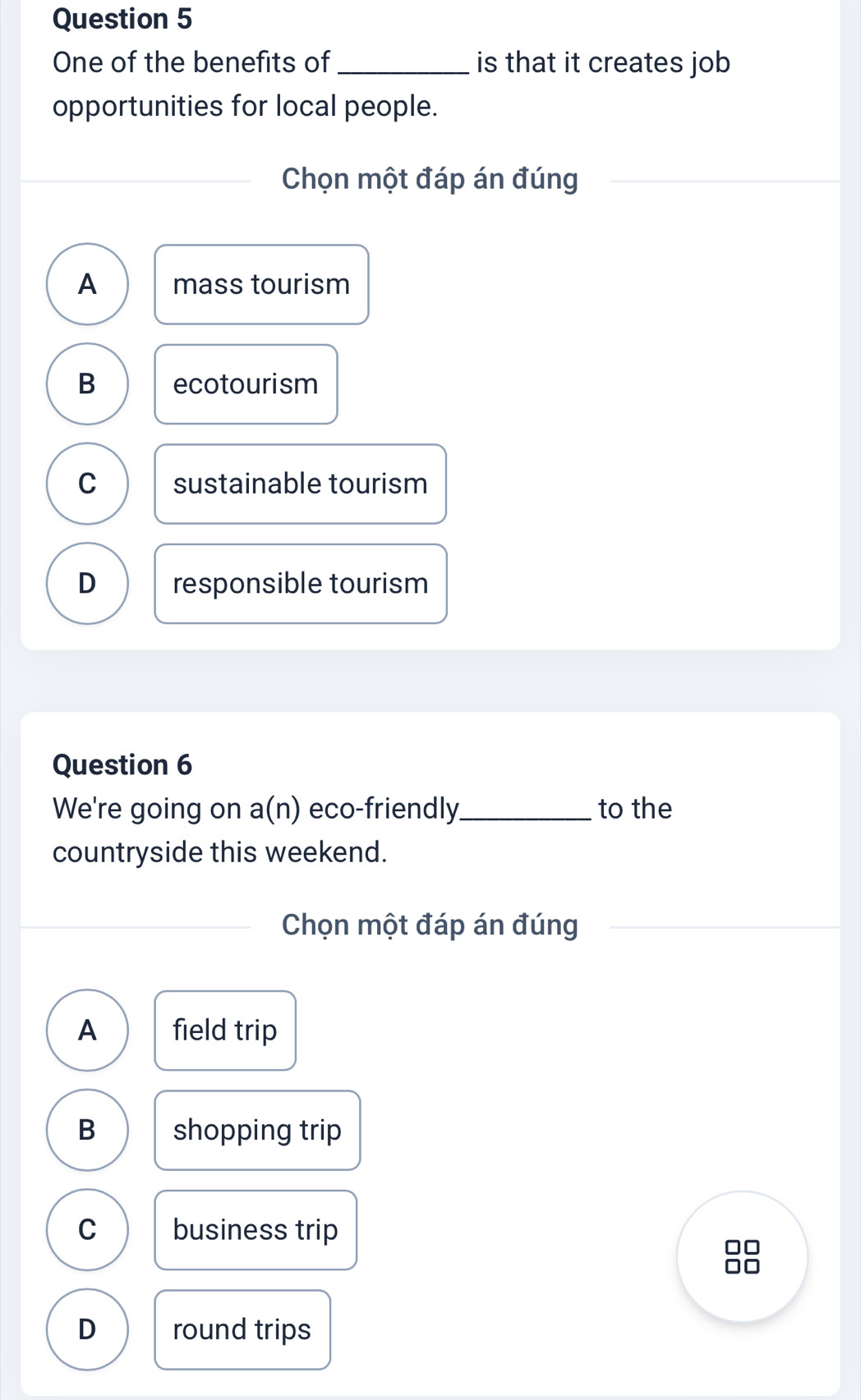Pick the 'sustainable tourism' answer box
This screenshot has width=861, height=1400.
[x=300, y=484]
